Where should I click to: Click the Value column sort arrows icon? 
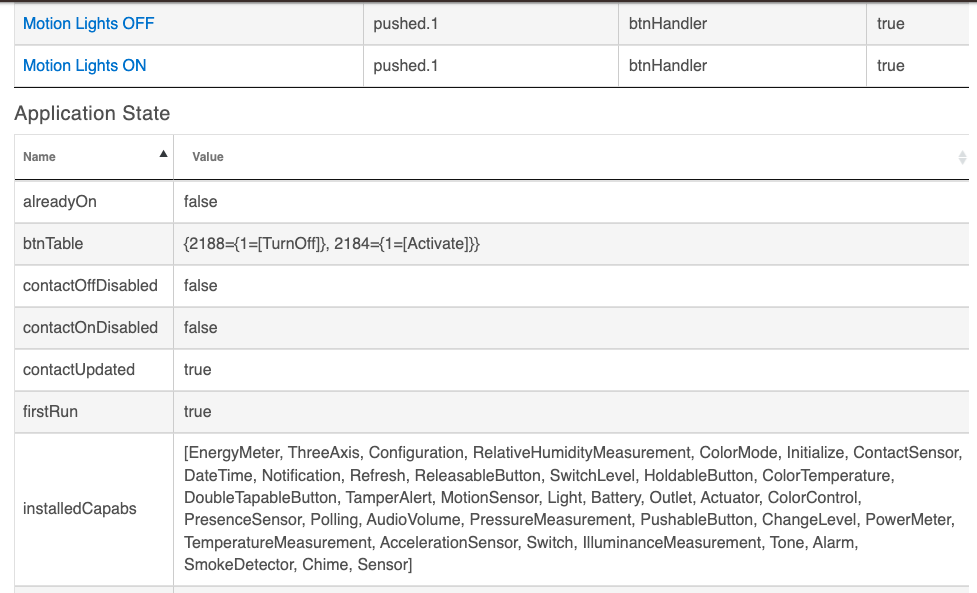[x=962, y=157]
